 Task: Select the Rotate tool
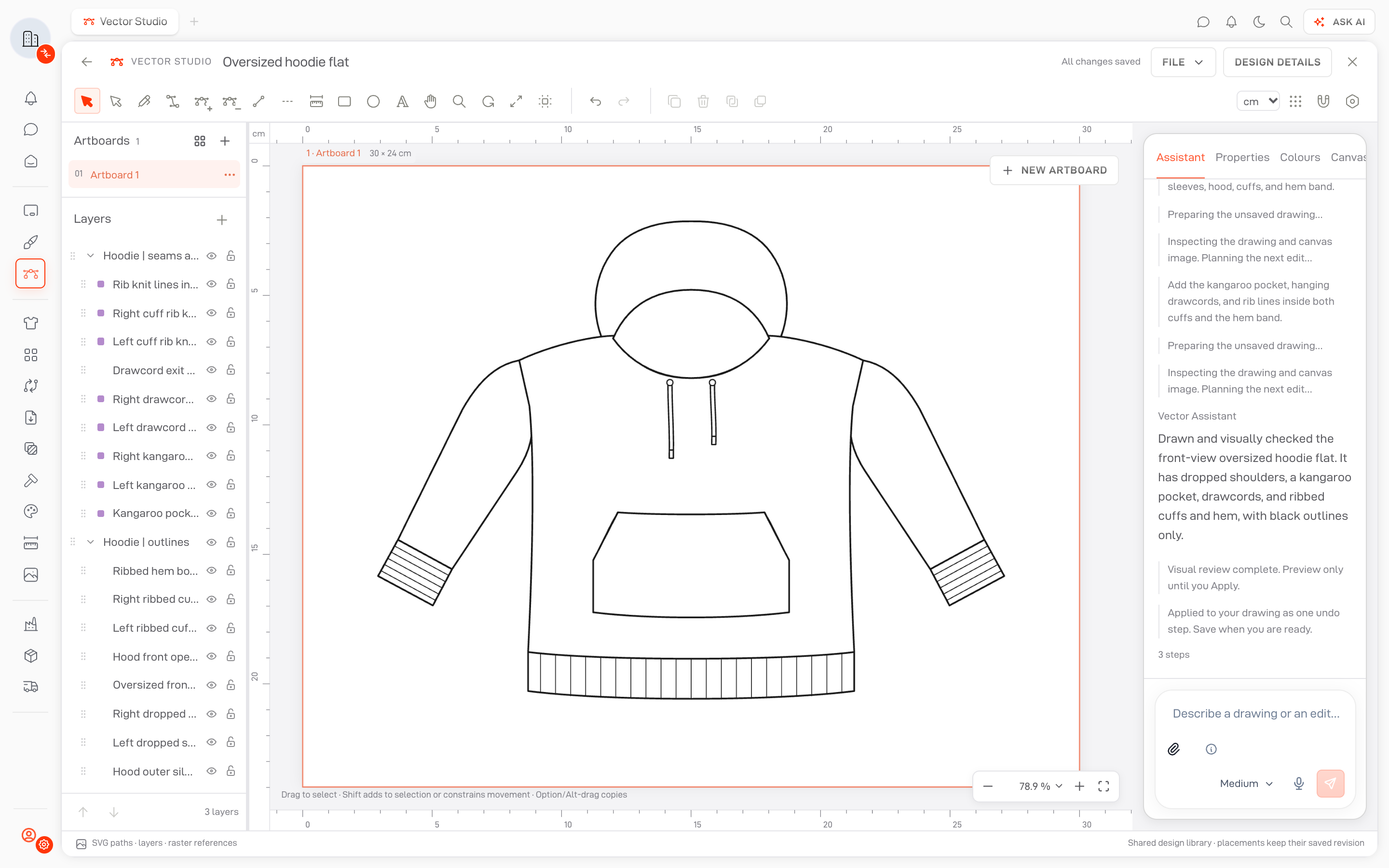point(488,102)
